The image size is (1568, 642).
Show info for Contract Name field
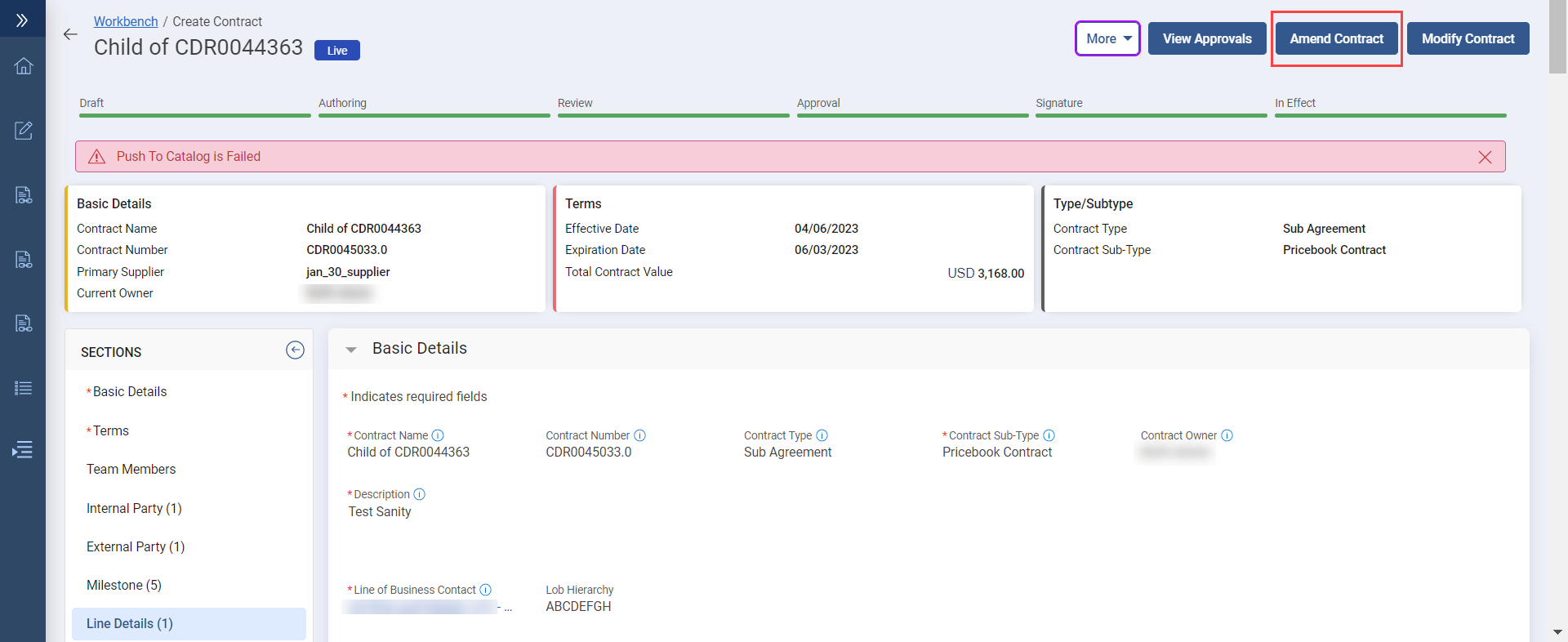pyautogui.click(x=438, y=435)
